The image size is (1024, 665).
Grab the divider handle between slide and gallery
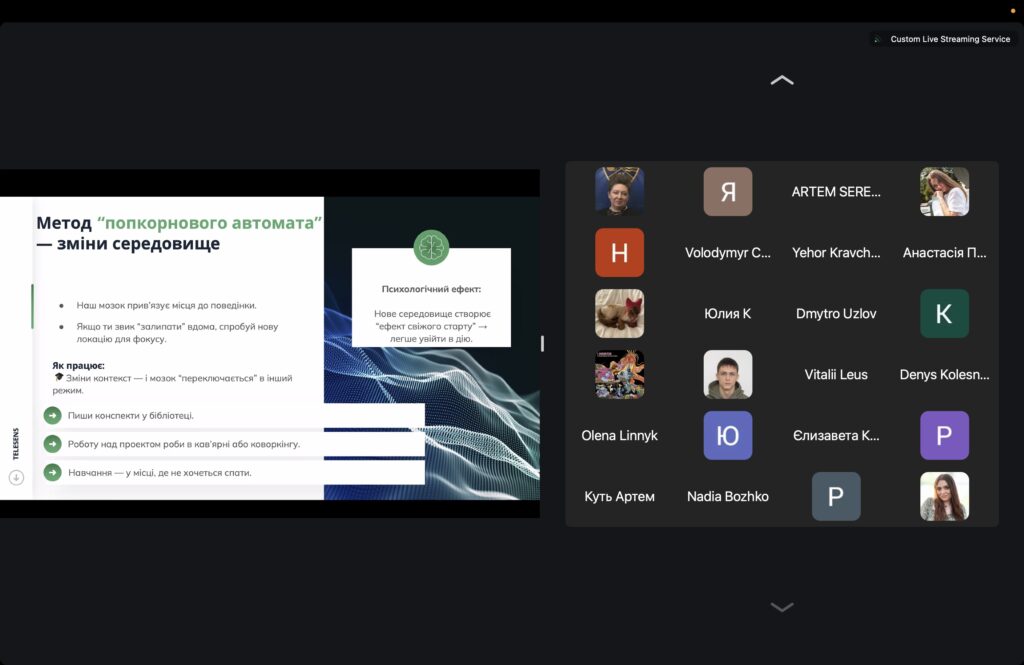pyautogui.click(x=542, y=343)
